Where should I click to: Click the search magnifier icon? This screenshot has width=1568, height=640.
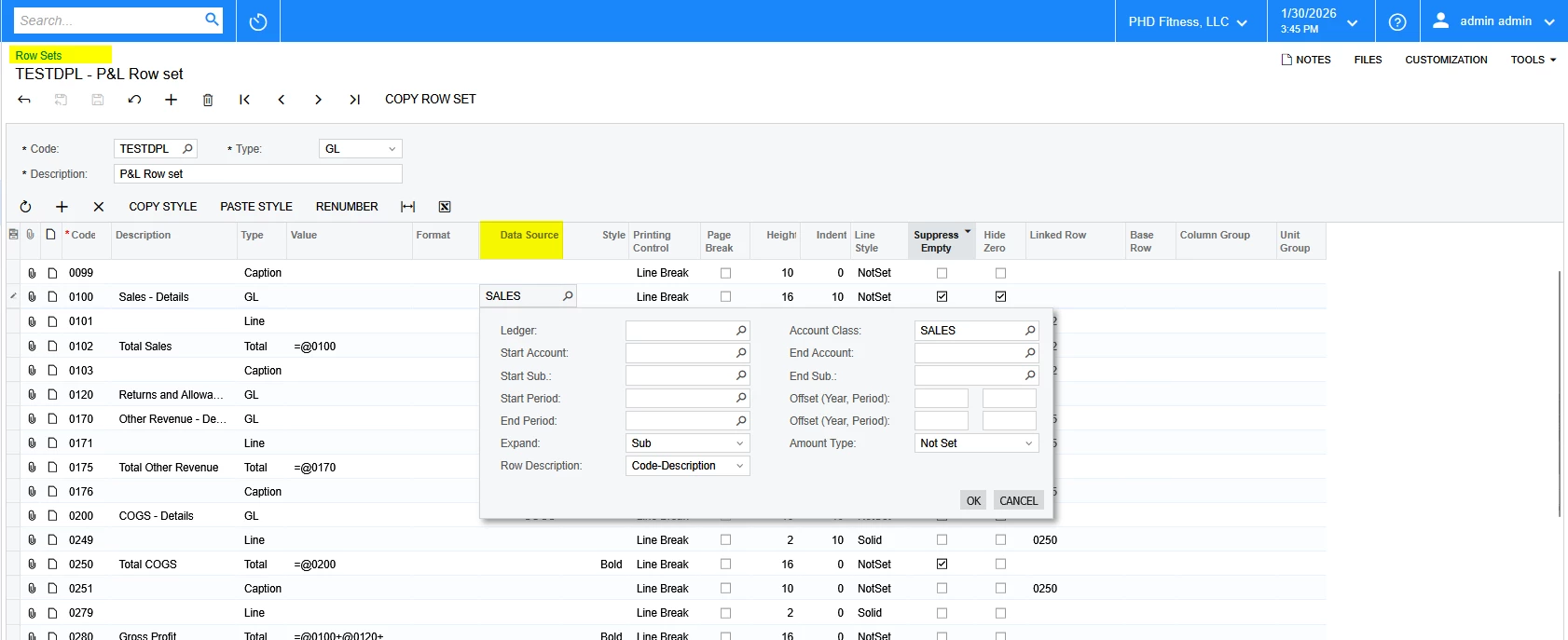click(212, 20)
